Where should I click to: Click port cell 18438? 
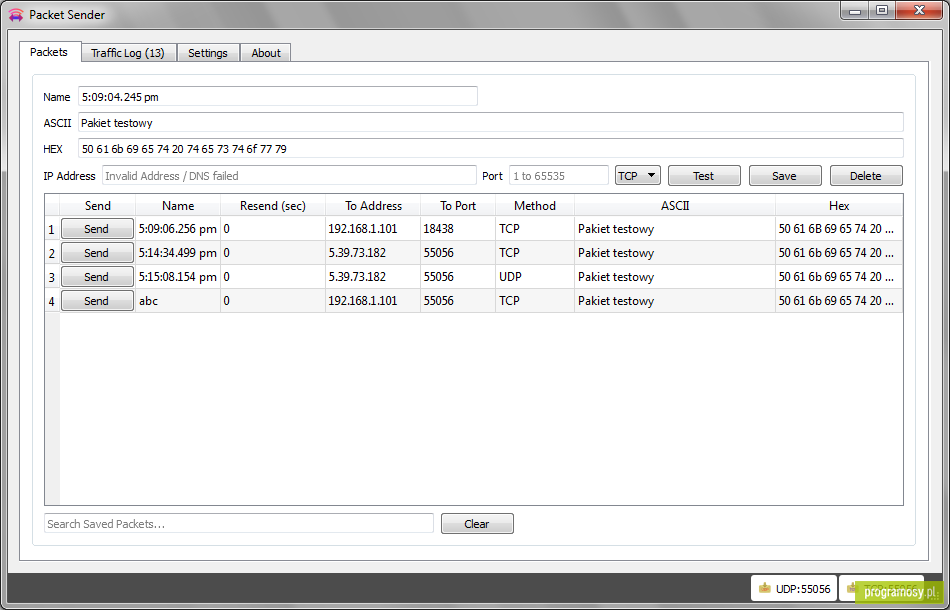point(458,229)
